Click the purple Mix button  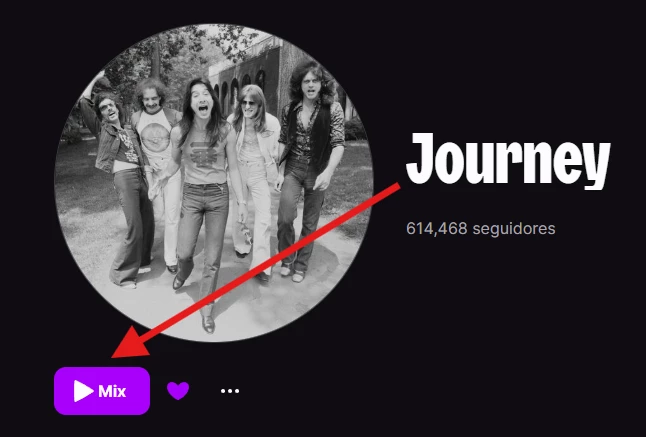click(x=102, y=391)
